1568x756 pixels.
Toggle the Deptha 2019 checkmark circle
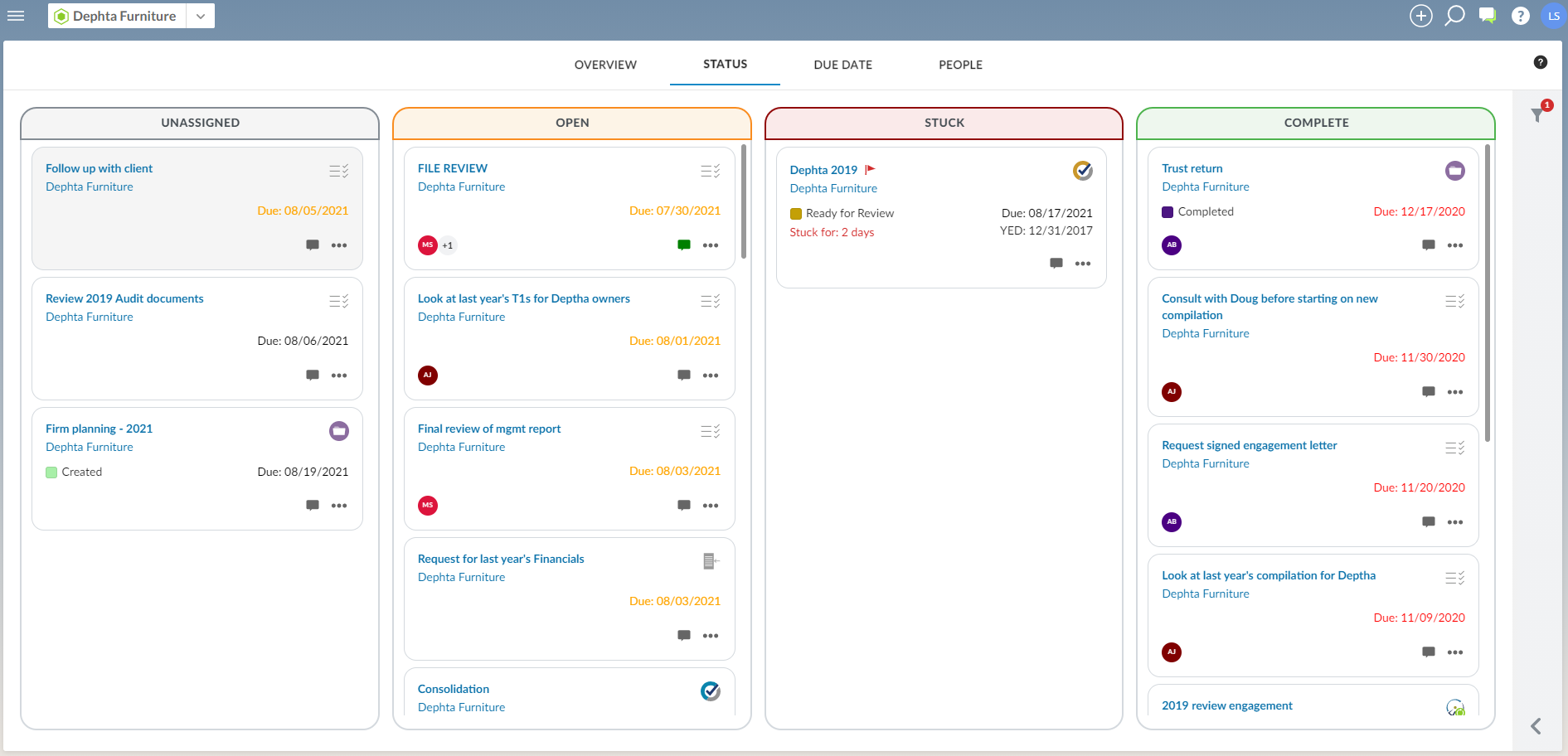click(1082, 171)
